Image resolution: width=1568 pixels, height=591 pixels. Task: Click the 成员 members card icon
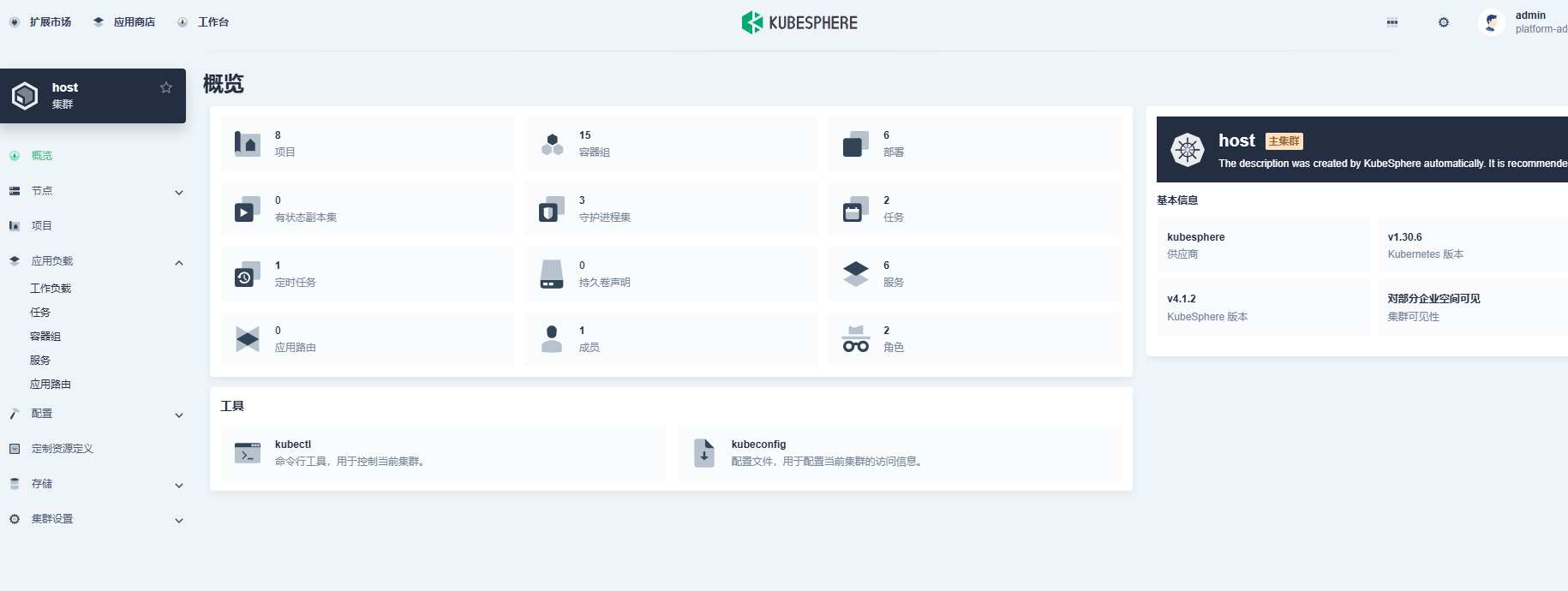[x=552, y=339]
